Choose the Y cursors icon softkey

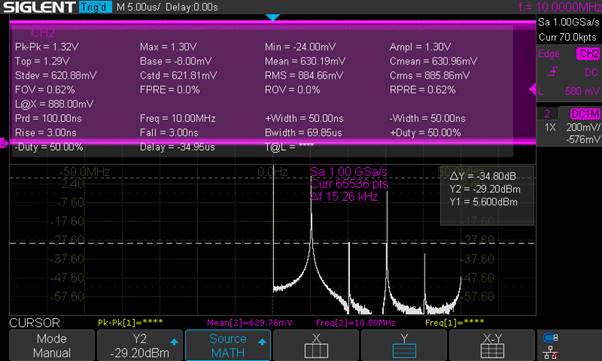(404, 345)
